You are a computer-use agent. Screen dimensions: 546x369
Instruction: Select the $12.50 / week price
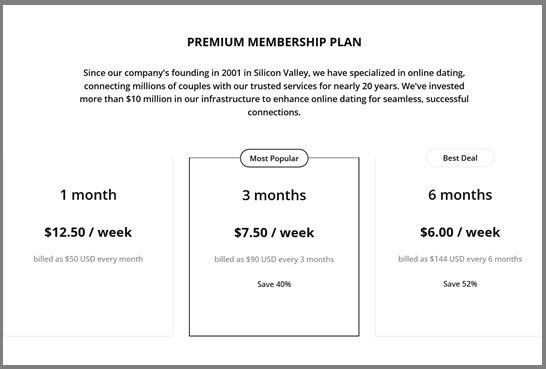(x=88, y=232)
